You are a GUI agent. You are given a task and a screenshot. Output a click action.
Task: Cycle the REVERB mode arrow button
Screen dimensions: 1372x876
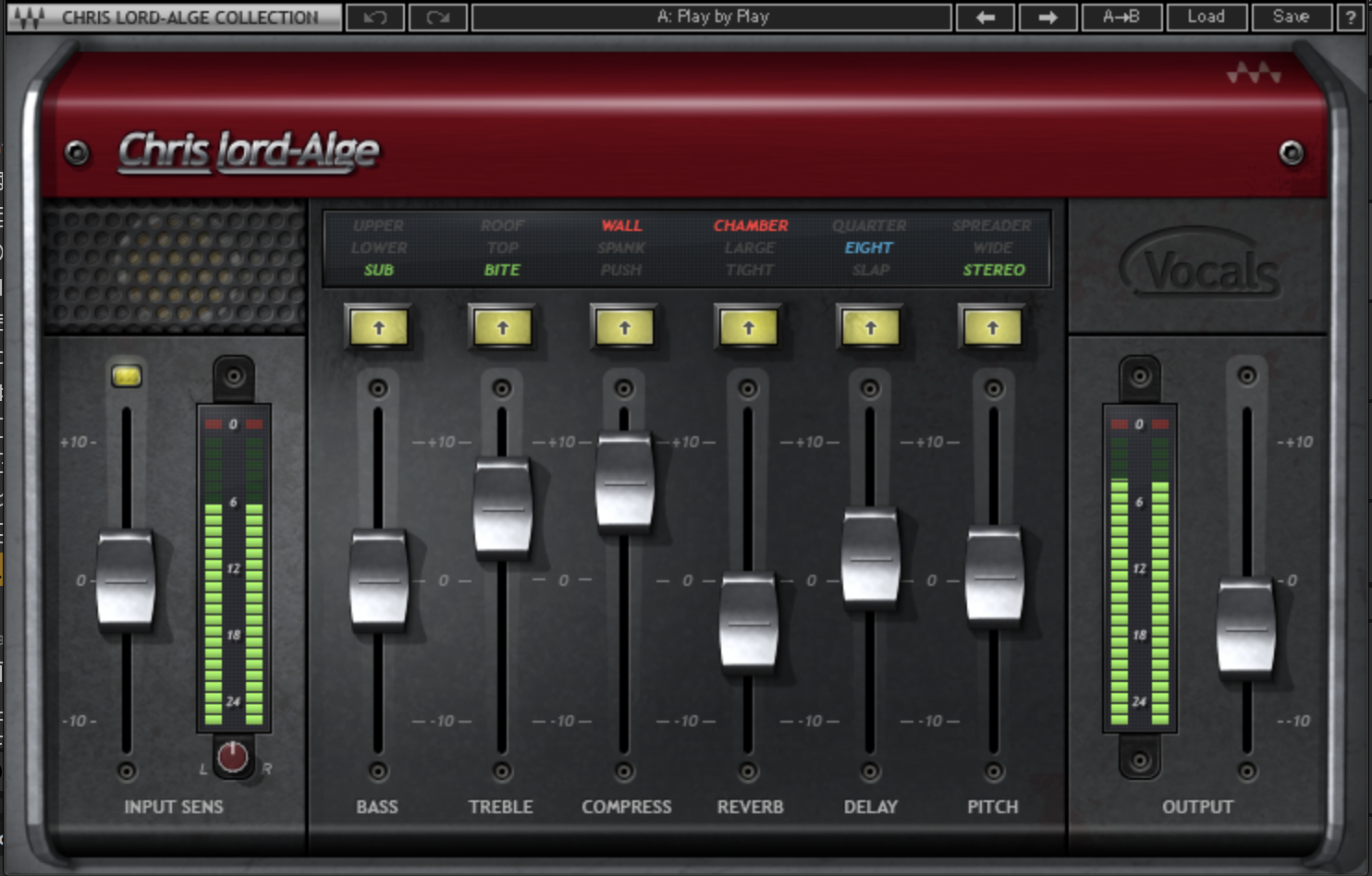(x=748, y=328)
